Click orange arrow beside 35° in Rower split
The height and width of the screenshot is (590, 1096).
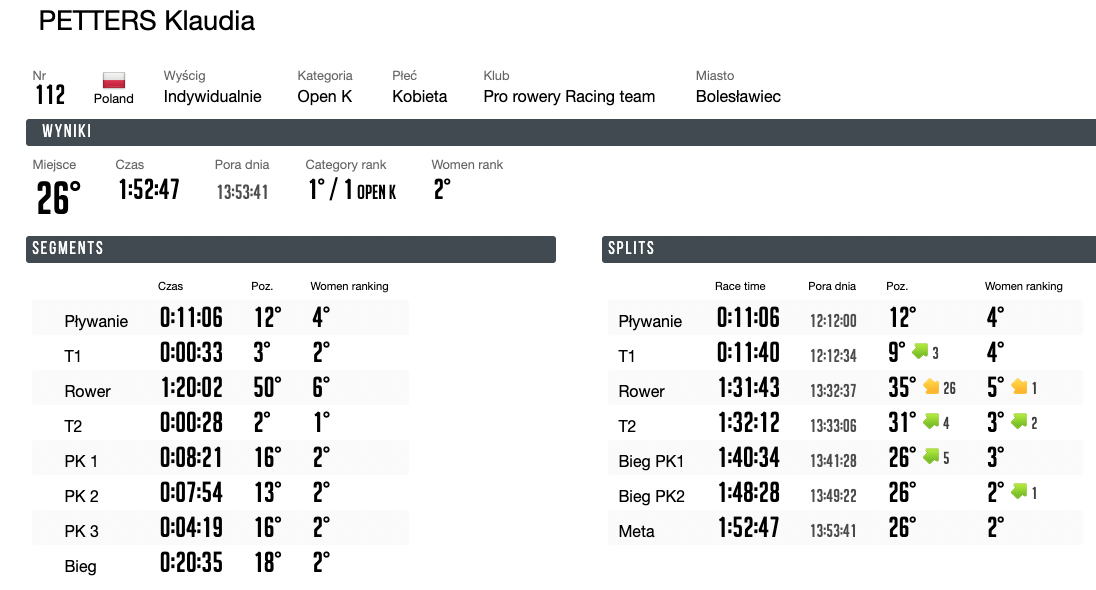click(931, 386)
